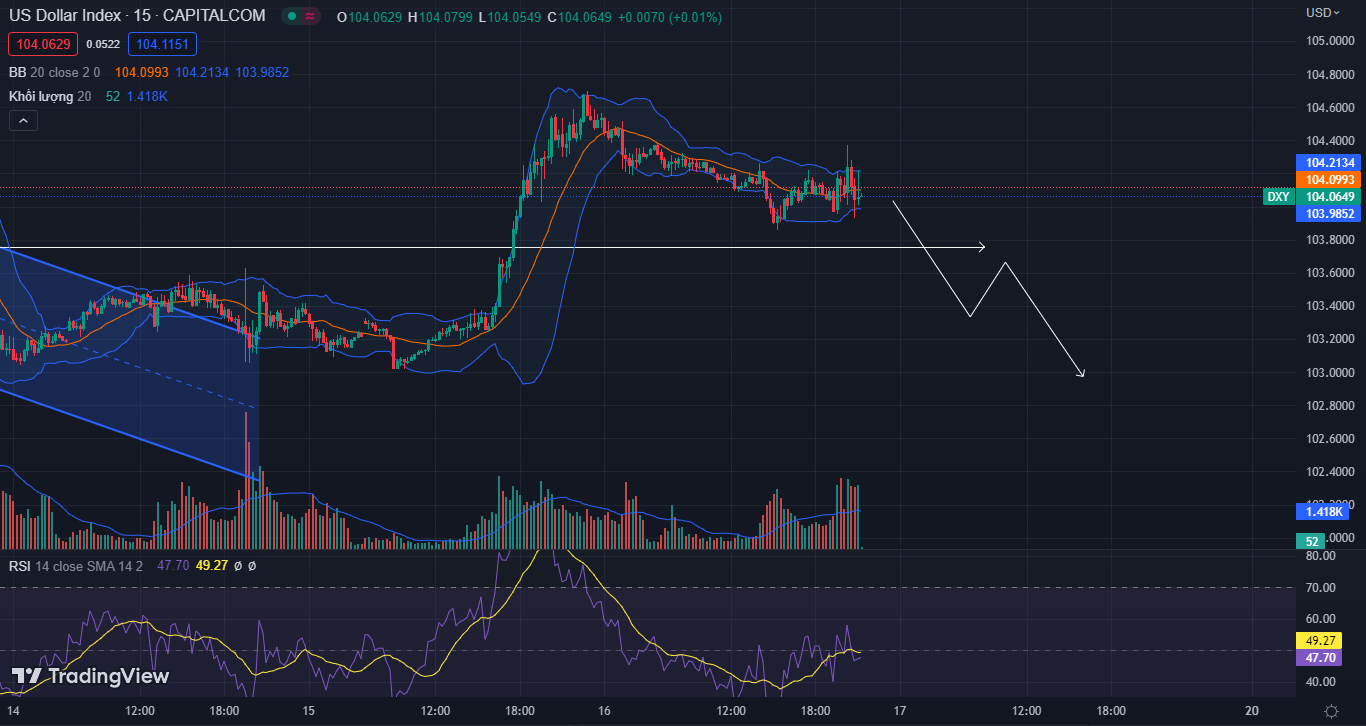Click the red sell price 104.0629 button
Screen dimensions: 1366x726
coord(42,44)
